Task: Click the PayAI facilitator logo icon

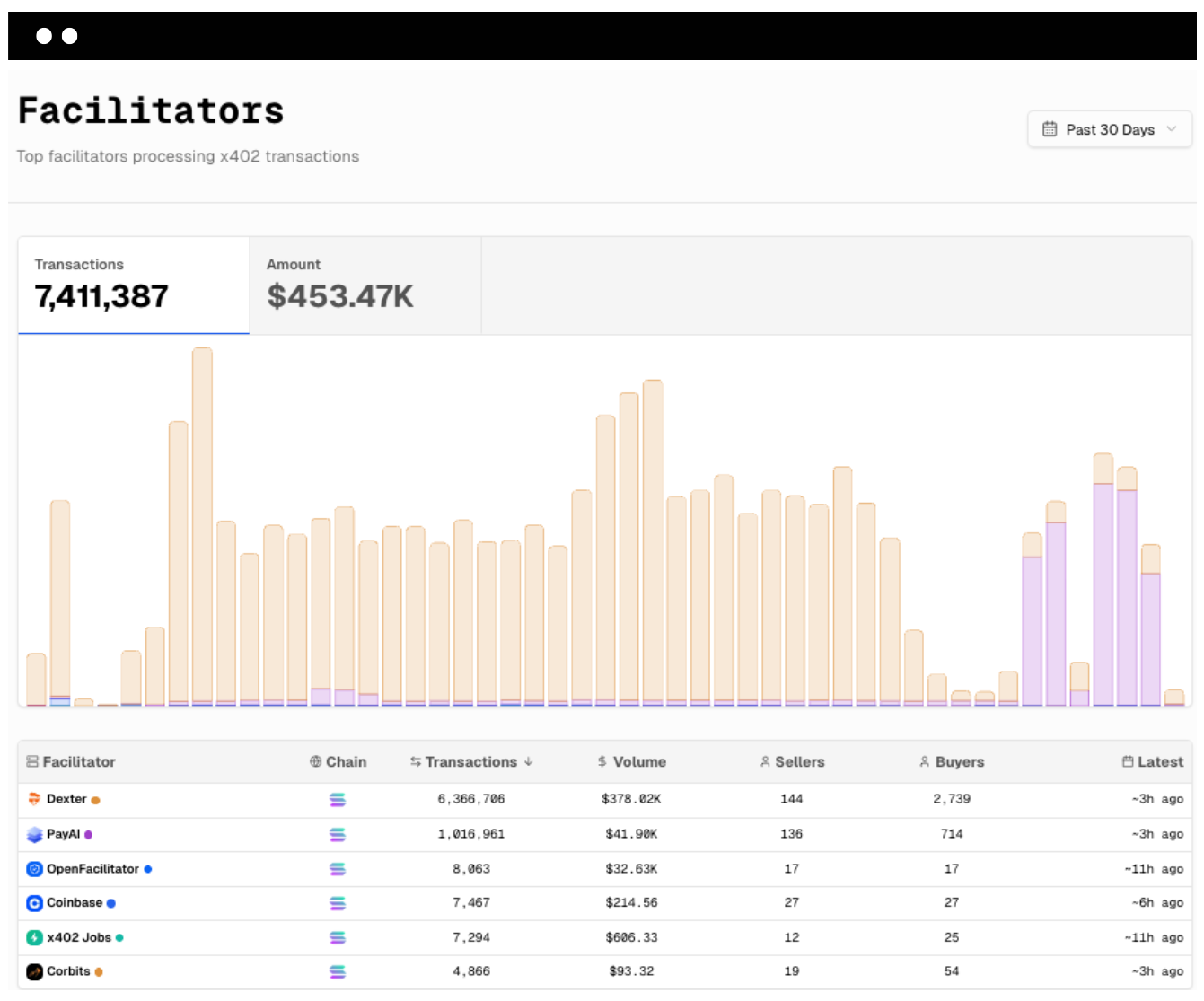Action: (x=34, y=834)
